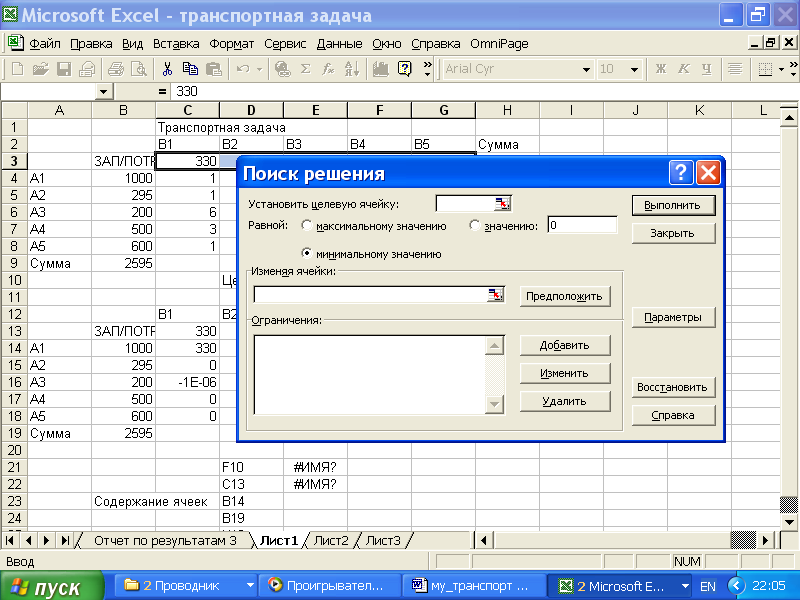Open the Name Box dropdown arrow
Screen dimensions: 800x600
coord(104,92)
